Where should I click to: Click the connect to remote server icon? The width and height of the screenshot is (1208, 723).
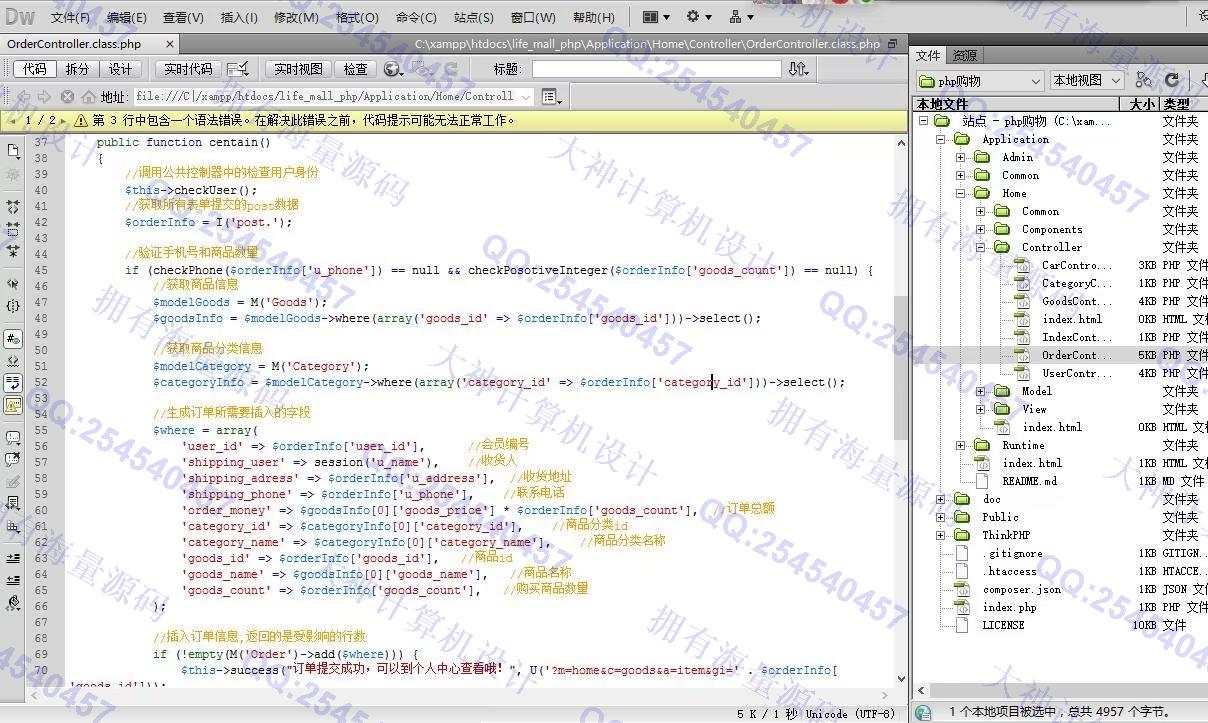tap(1144, 80)
